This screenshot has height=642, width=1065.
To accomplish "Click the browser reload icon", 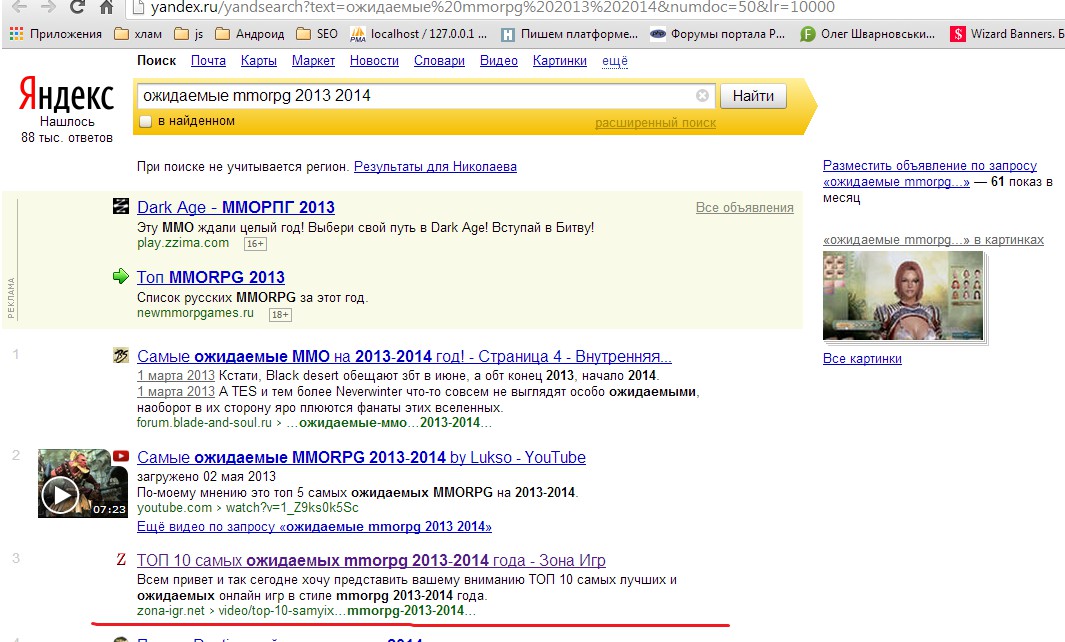I will click(x=77, y=7).
